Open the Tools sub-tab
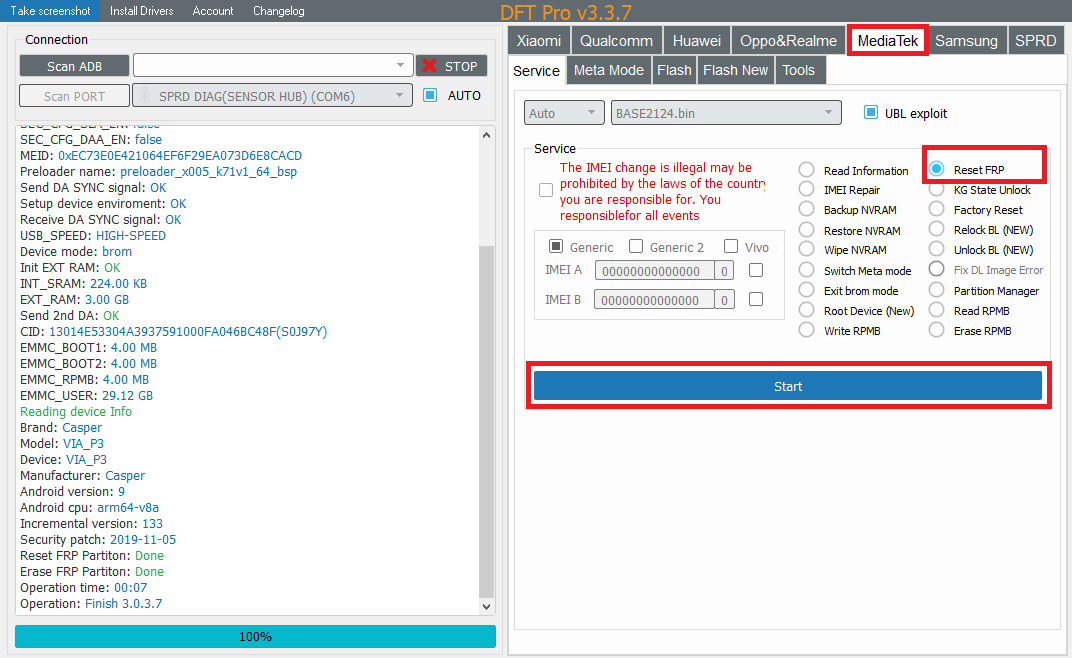1072x658 pixels. [799, 70]
